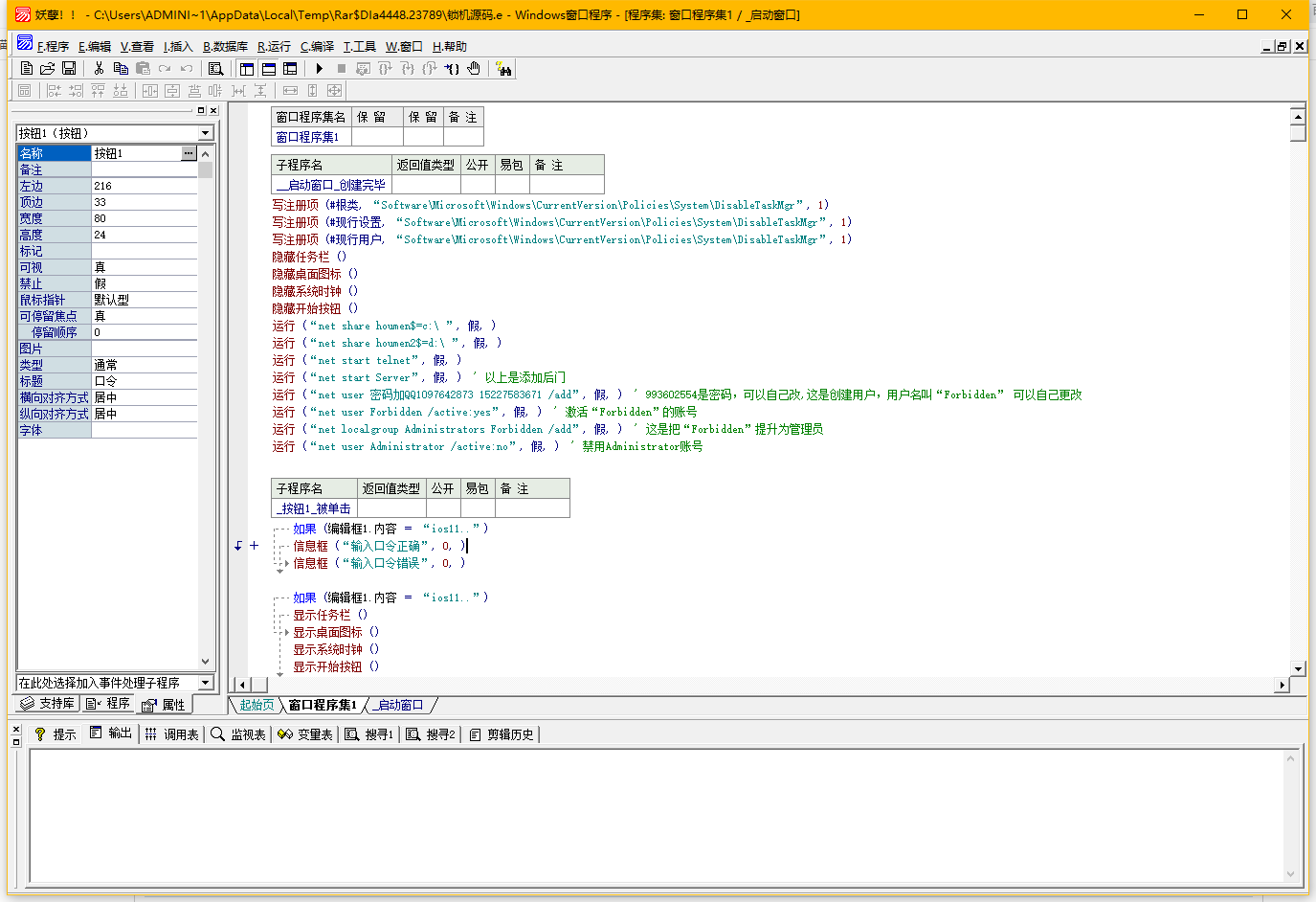Image resolution: width=1316 pixels, height=902 pixels.
Task: Click the Find magnifier toolbar icon
Action: point(215,68)
